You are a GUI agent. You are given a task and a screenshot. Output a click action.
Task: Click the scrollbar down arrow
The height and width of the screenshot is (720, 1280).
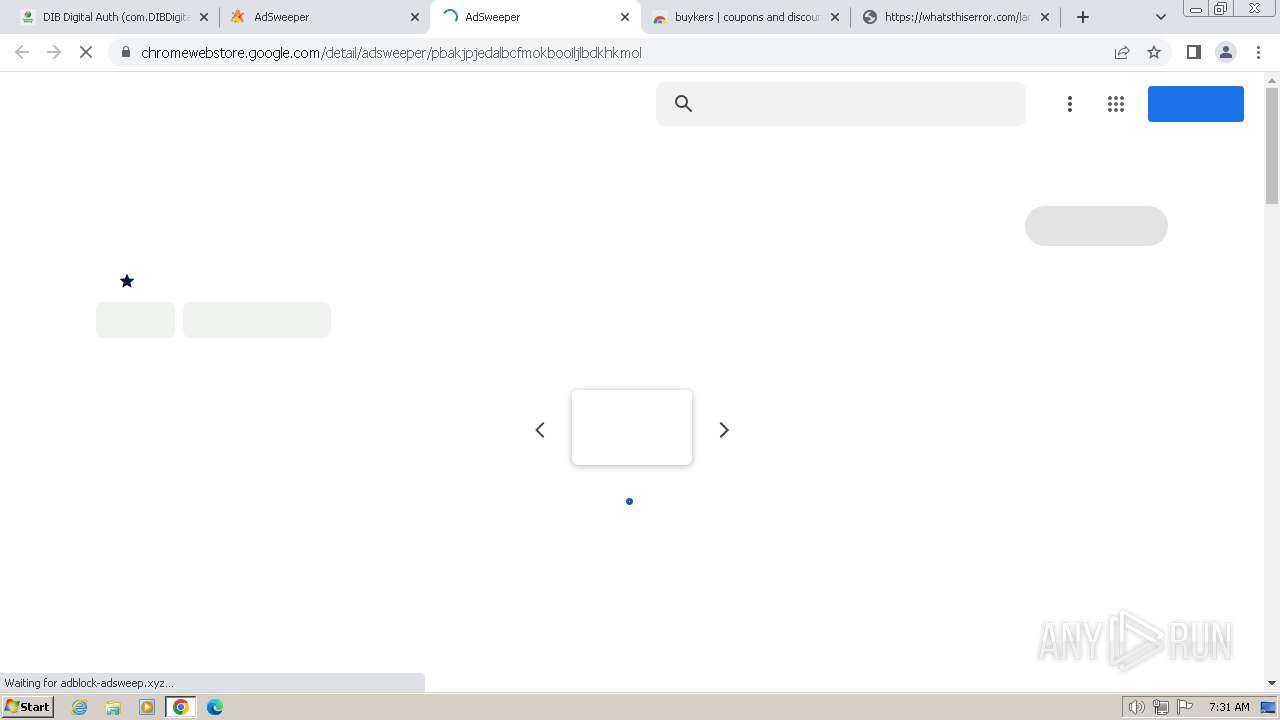(x=1272, y=683)
